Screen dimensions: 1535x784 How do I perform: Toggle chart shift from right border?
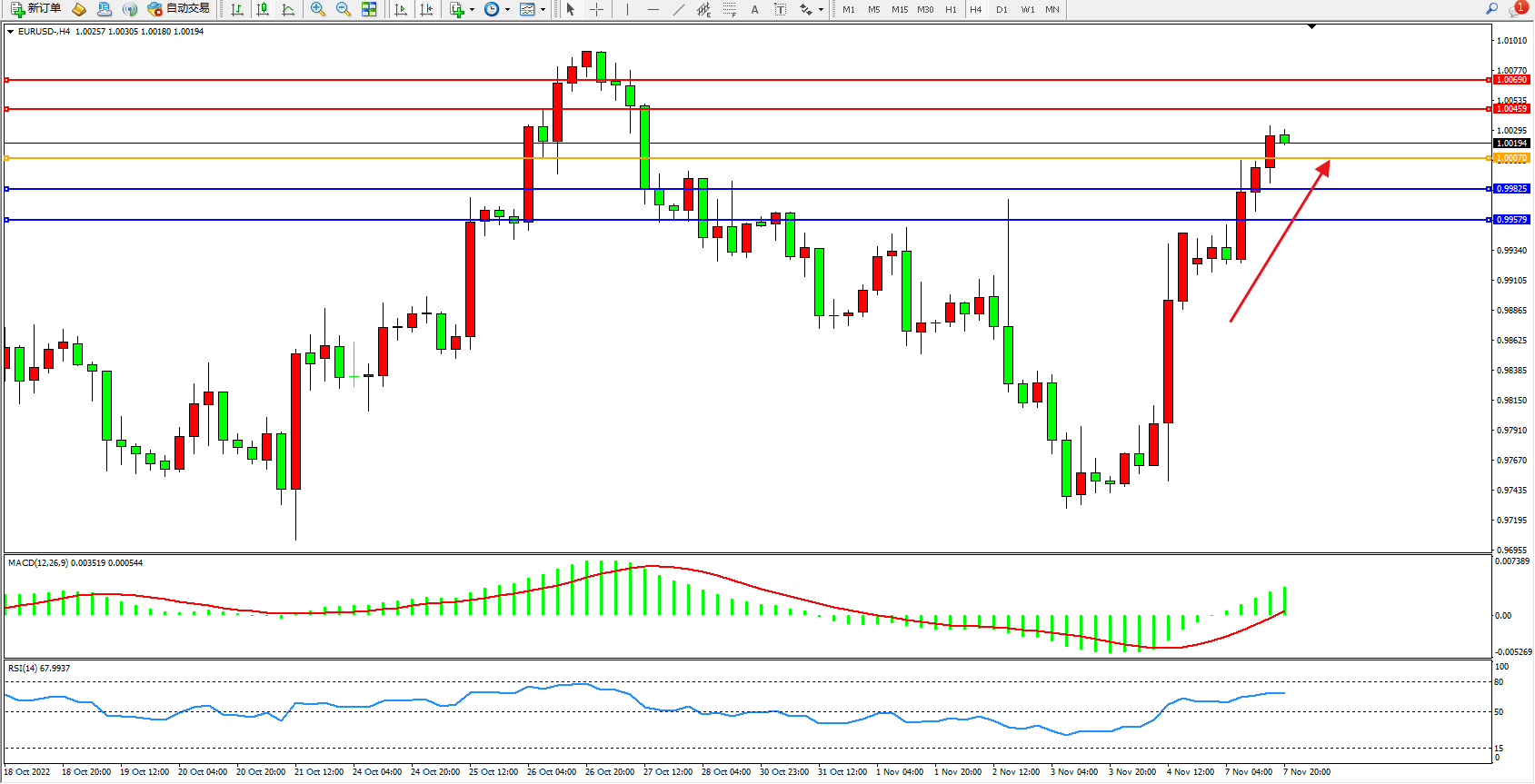point(426,9)
